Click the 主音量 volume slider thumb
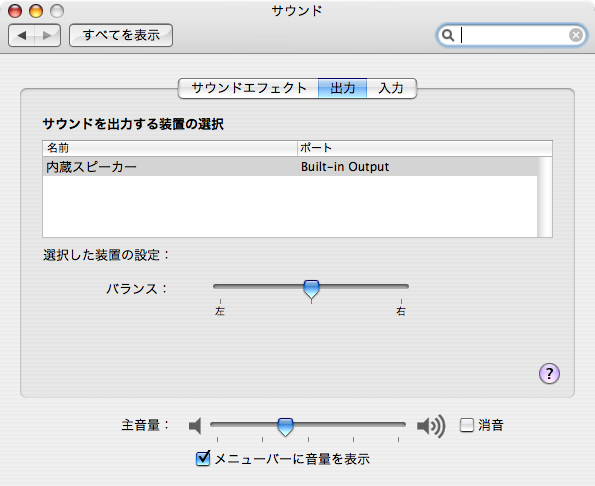Screen dimensions: 595x486 click(285, 427)
